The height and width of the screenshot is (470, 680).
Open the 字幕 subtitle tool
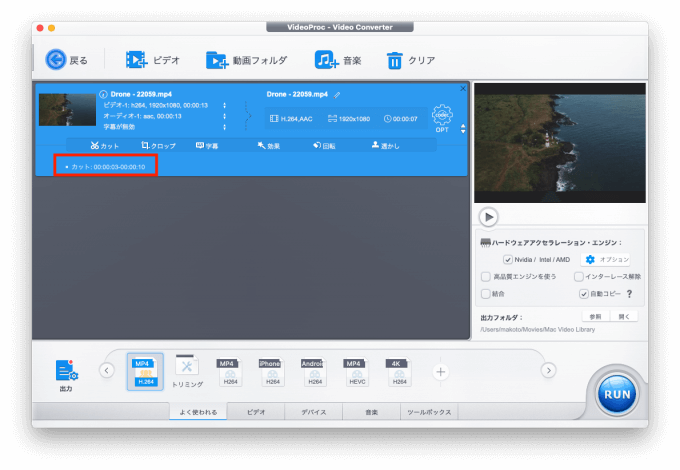(x=207, y=146)
